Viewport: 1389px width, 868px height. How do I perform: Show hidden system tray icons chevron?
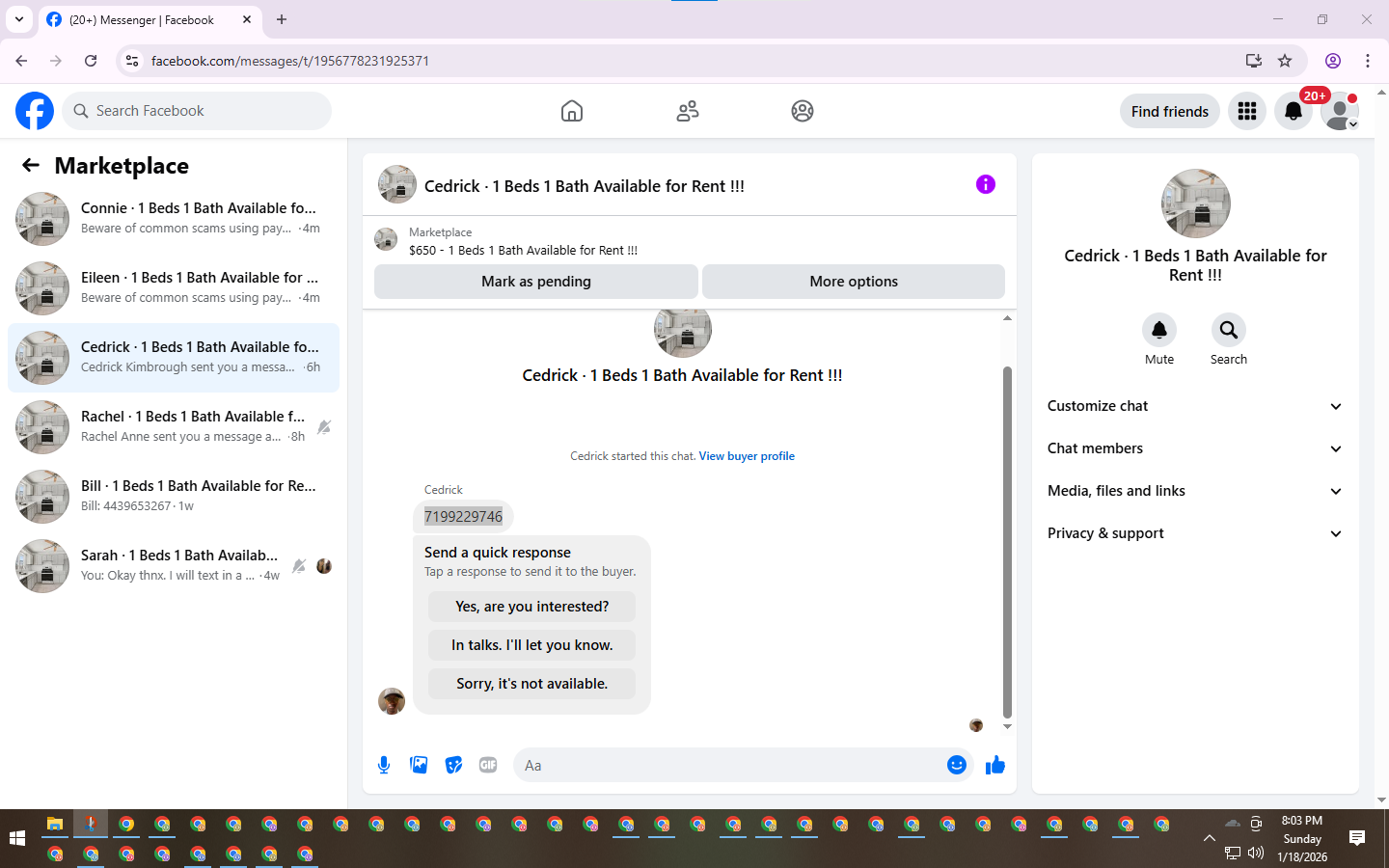(1210, 838)
